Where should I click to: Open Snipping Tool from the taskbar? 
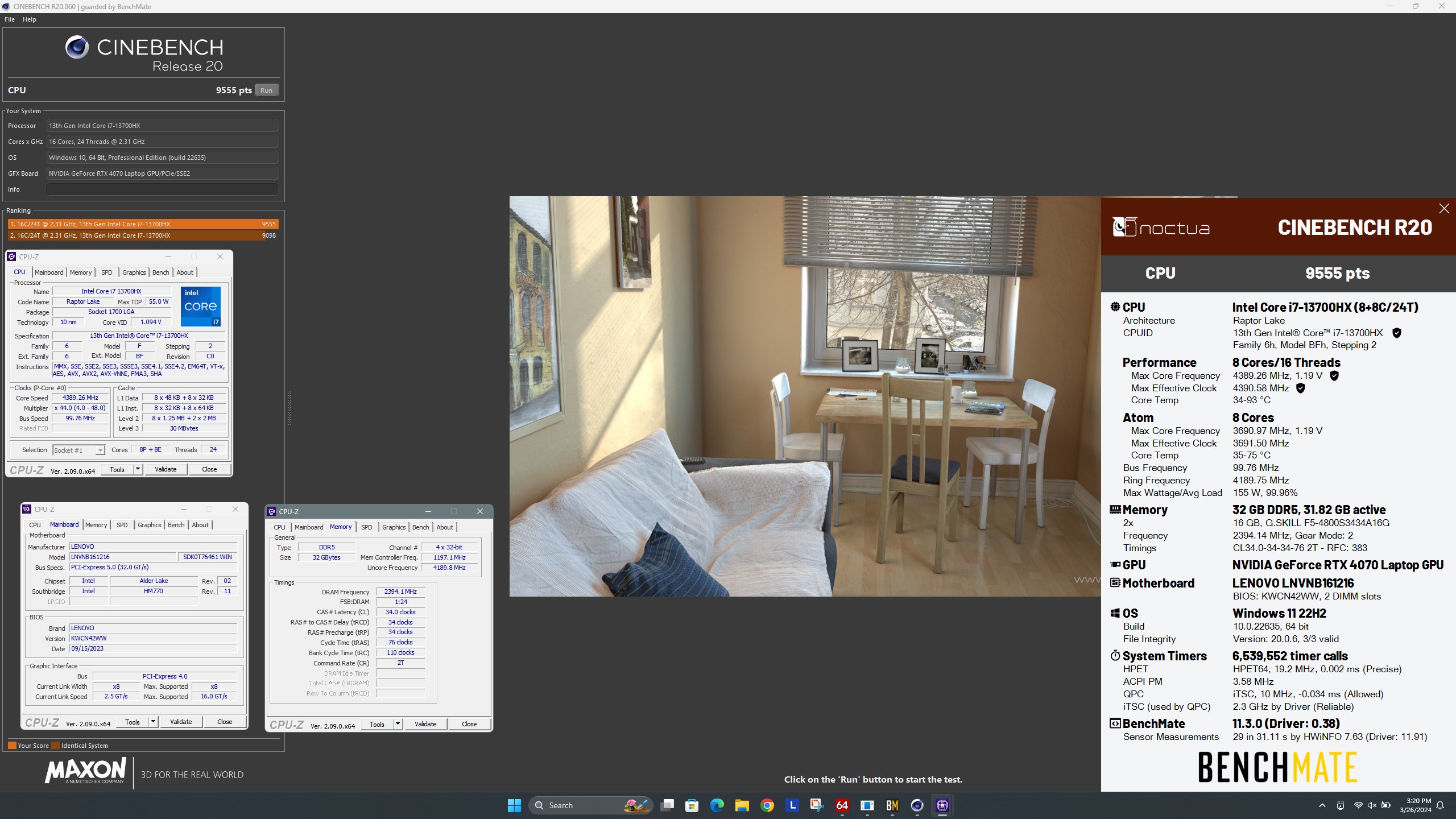coord(817,805)
